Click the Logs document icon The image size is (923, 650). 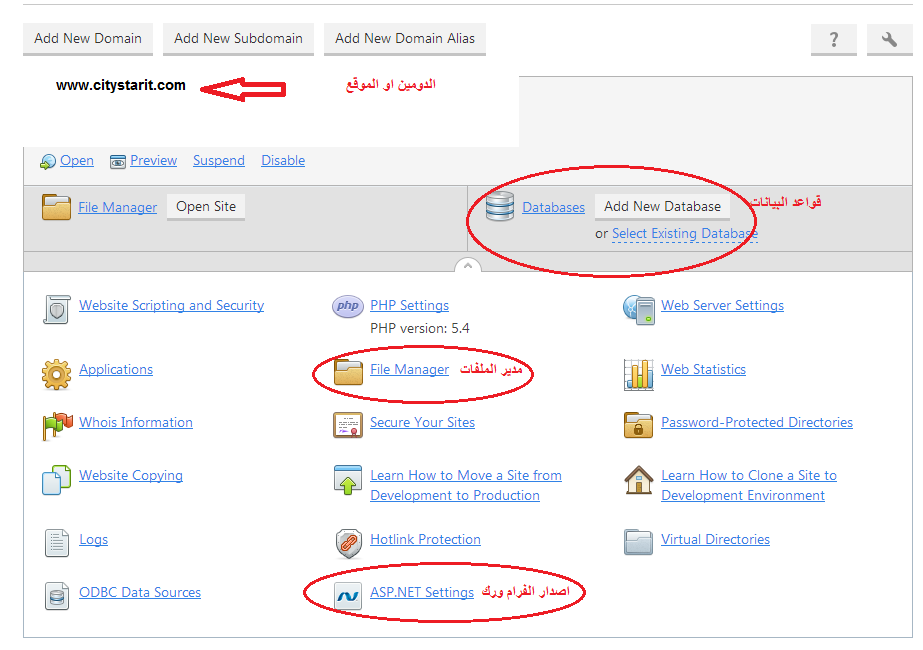[57, 542]
